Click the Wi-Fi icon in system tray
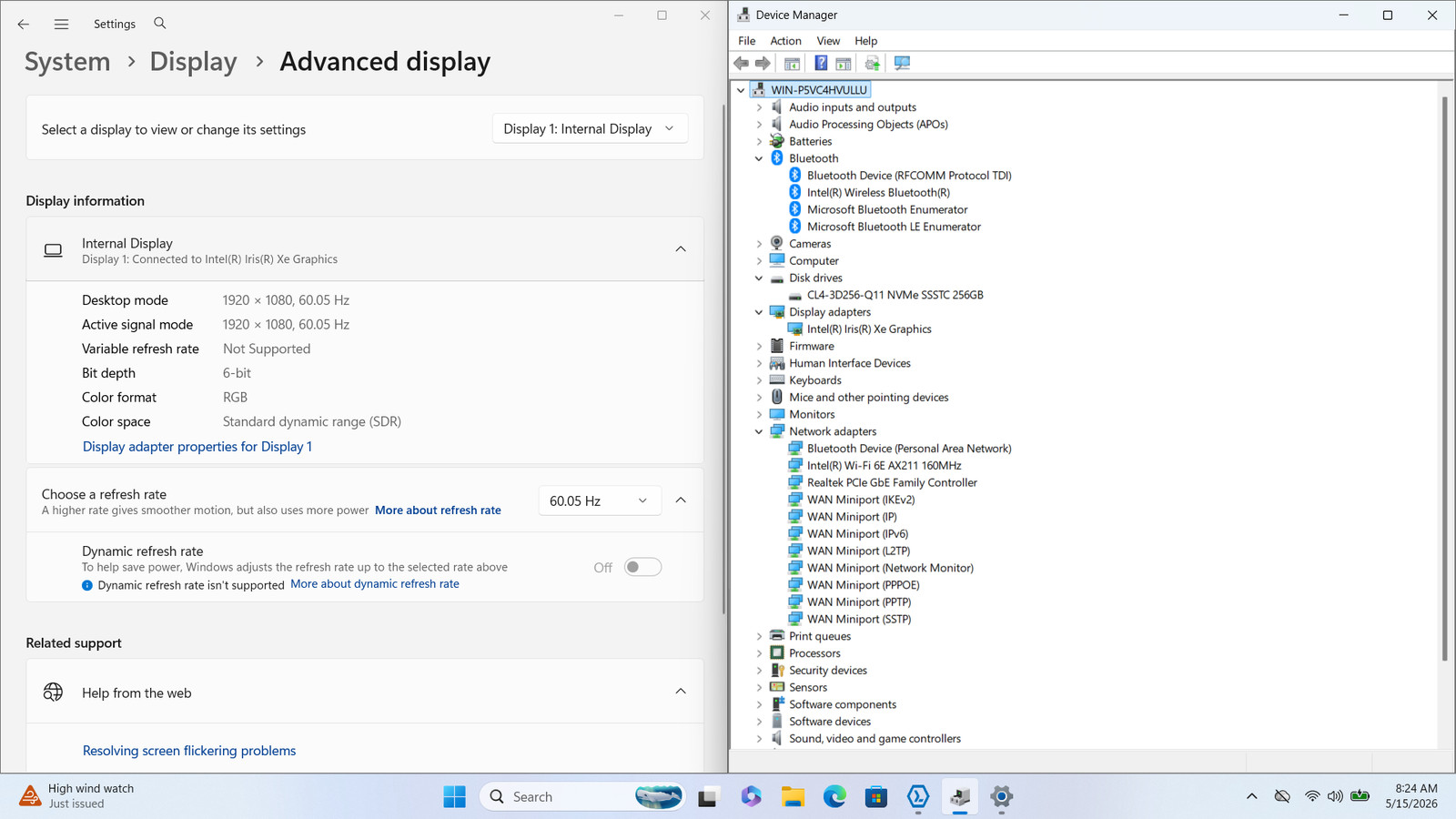Screen dimensions: 1456x819 (x=1311, y=796)
